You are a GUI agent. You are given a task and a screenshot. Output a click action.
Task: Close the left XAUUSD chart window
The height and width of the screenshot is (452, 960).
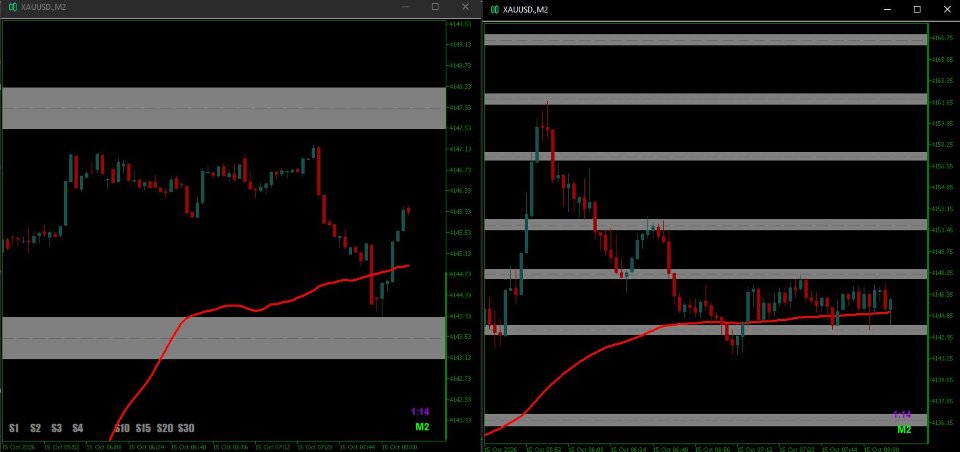click(x=465, y=7)
